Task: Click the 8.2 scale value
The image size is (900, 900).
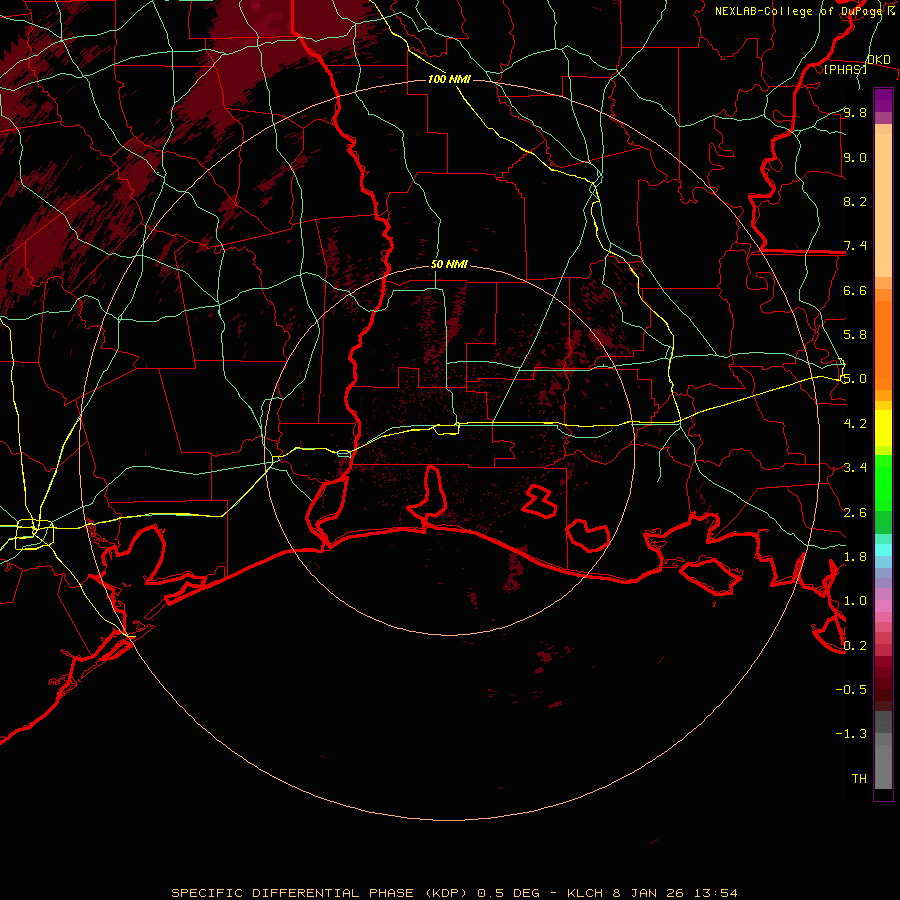Action: [x=855, y=201]
